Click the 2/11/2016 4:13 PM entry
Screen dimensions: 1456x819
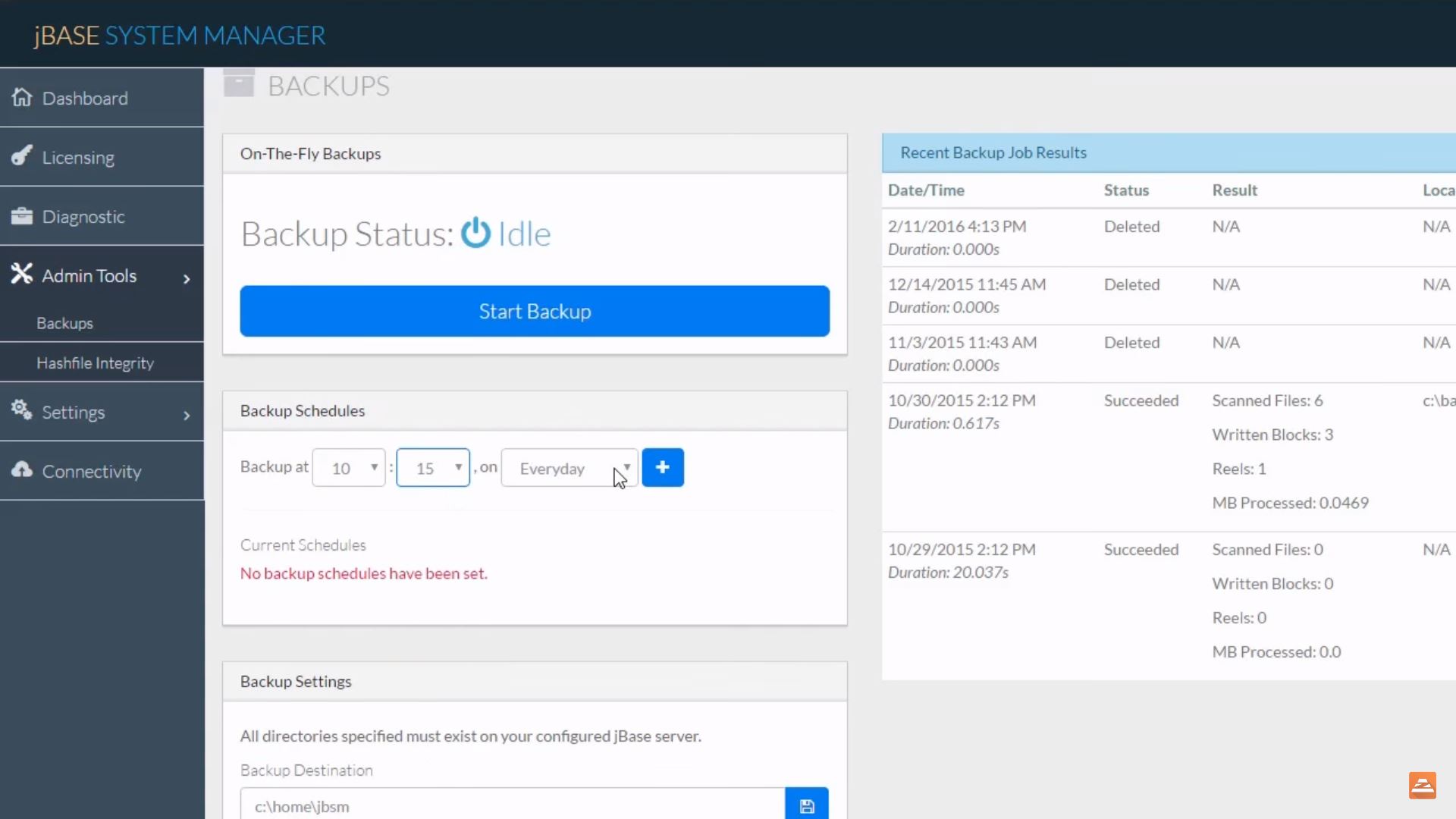coord(957,227)
